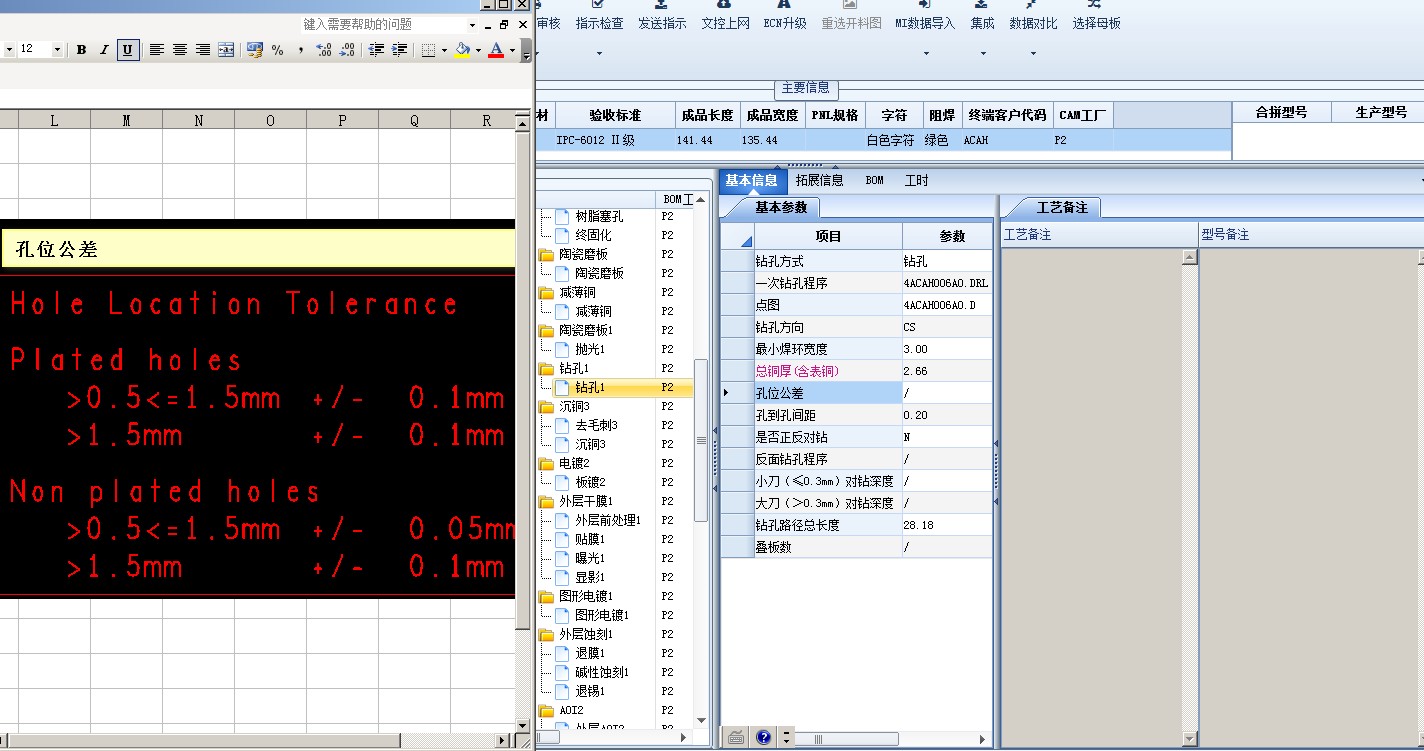Screen dimensions: 1424x751
Task: Select 外层干膜1 folder in tree
Action: pyautogui.click(x=586, y=501)
